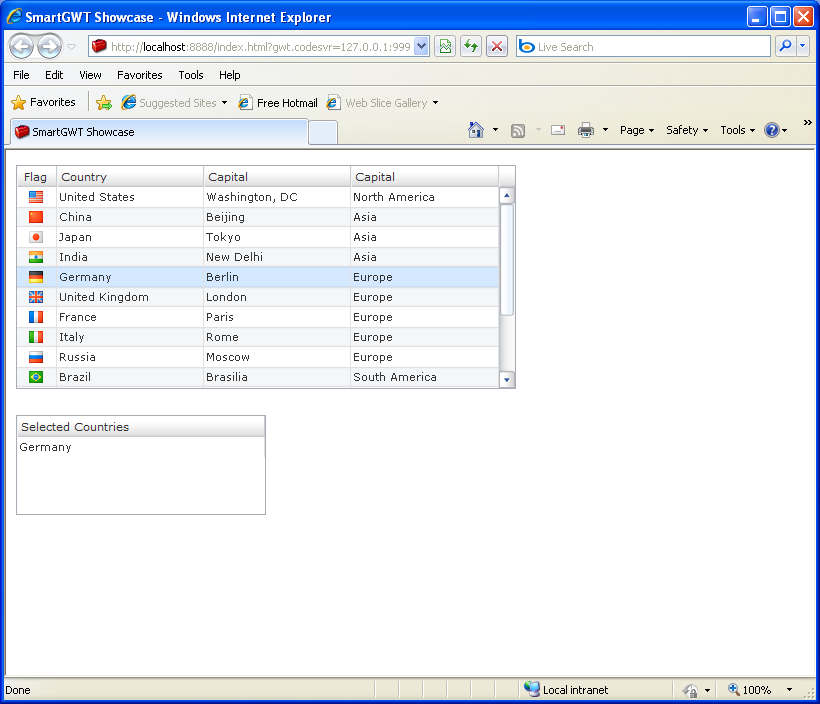Open the Help menu
The height and width of the screenshot is (704, 820).
(230, 75)
